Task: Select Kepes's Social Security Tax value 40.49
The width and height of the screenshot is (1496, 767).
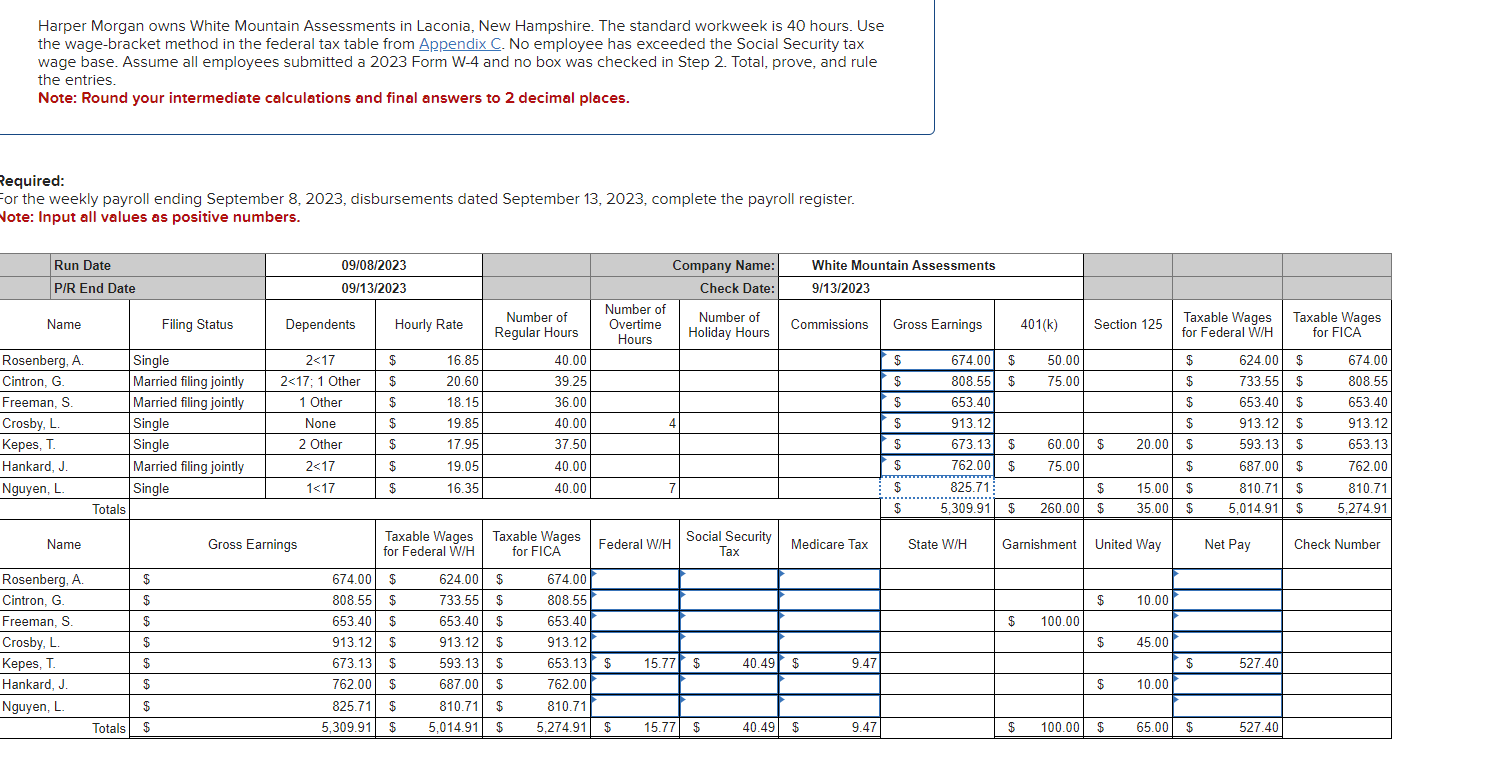Action: coord(730,663)
